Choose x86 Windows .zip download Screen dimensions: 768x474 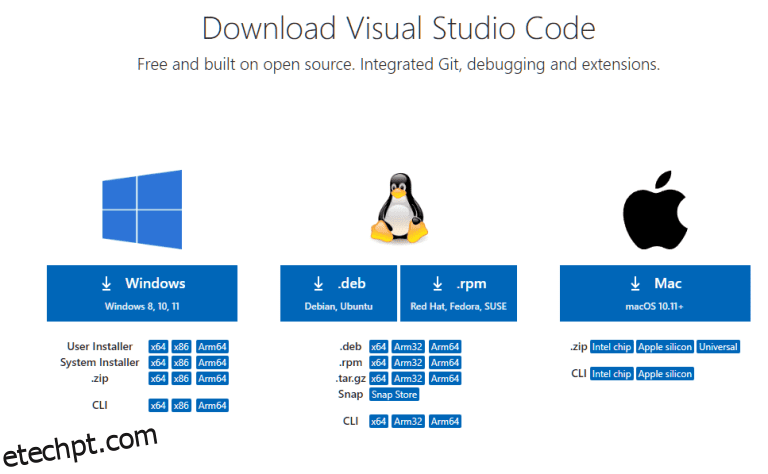[x=181, y=379]
